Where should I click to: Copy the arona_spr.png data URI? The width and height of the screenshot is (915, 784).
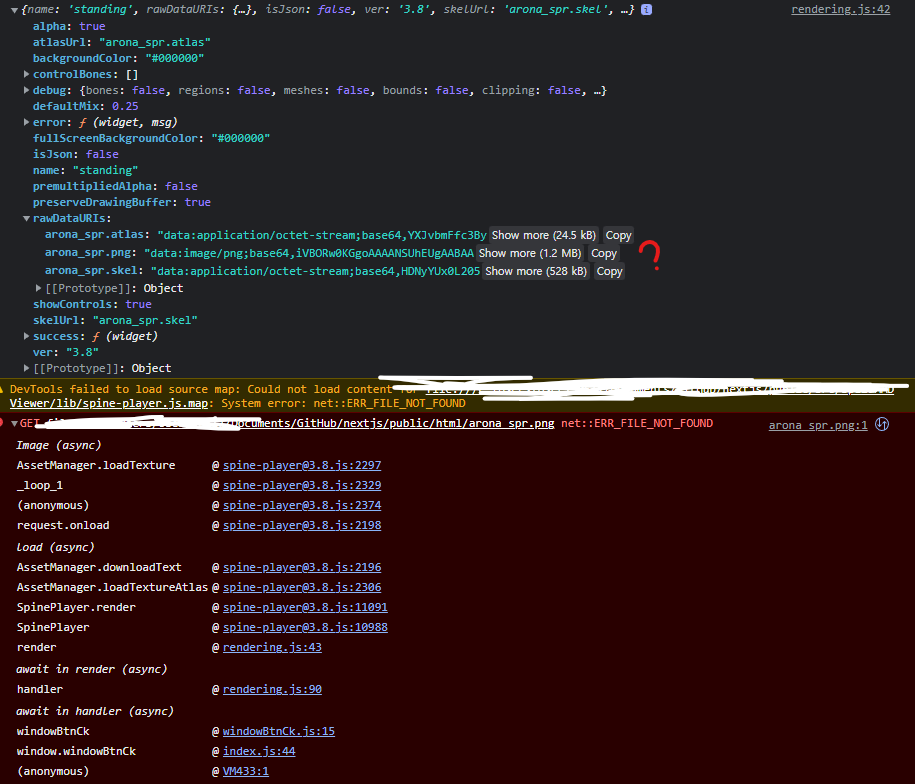coord(603,253)
